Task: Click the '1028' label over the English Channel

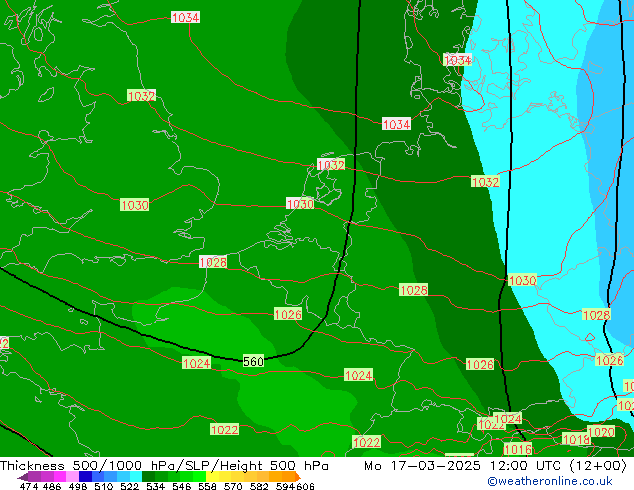Action: pyautogui.click(x=213, y=262)
